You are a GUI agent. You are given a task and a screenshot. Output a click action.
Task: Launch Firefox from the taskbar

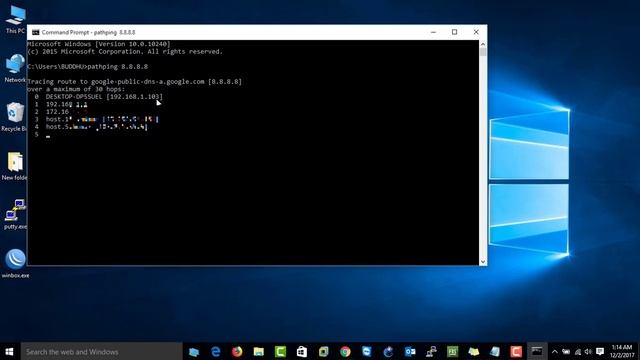237,351
